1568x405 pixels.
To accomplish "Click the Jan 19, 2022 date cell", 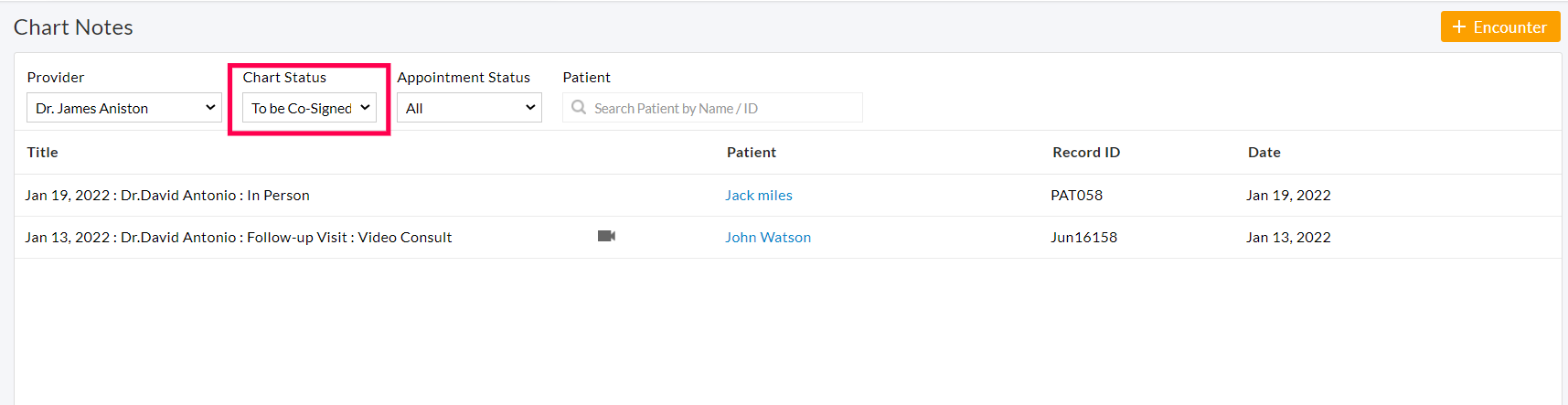I will pos(1288,196).
